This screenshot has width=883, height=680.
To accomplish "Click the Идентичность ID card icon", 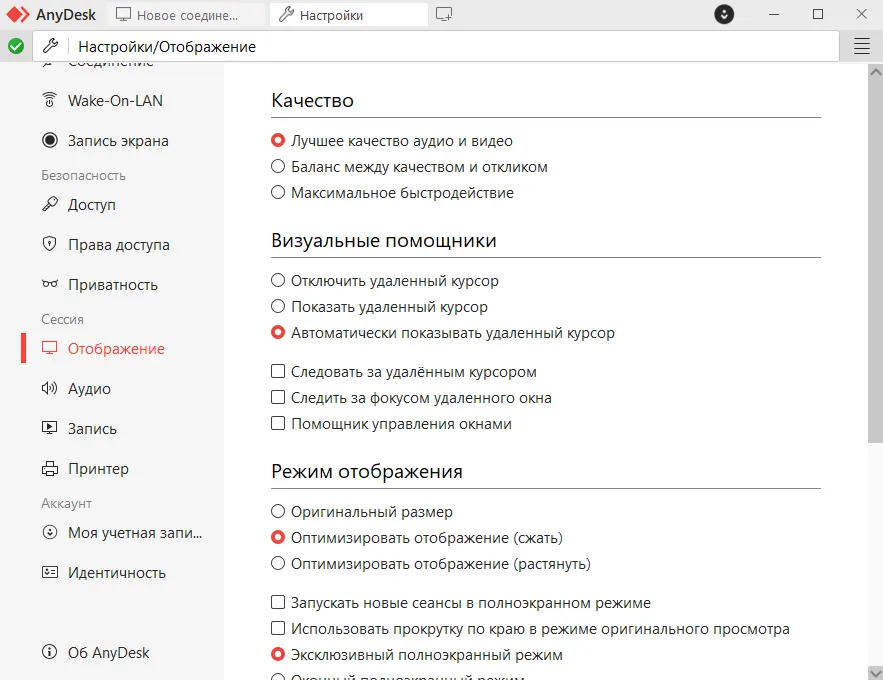I will click(x=49, y=573).
